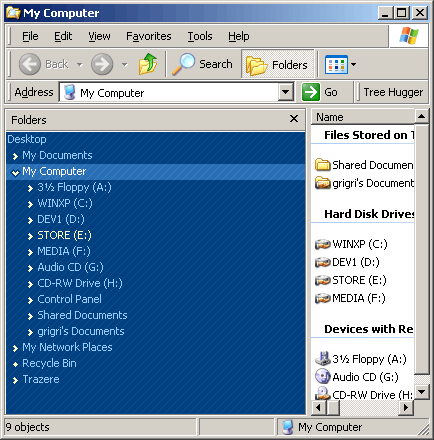This screenshot has height=440, width=434.
Task: Click the vertical scrollbar thumb
Action: (422, 249)
